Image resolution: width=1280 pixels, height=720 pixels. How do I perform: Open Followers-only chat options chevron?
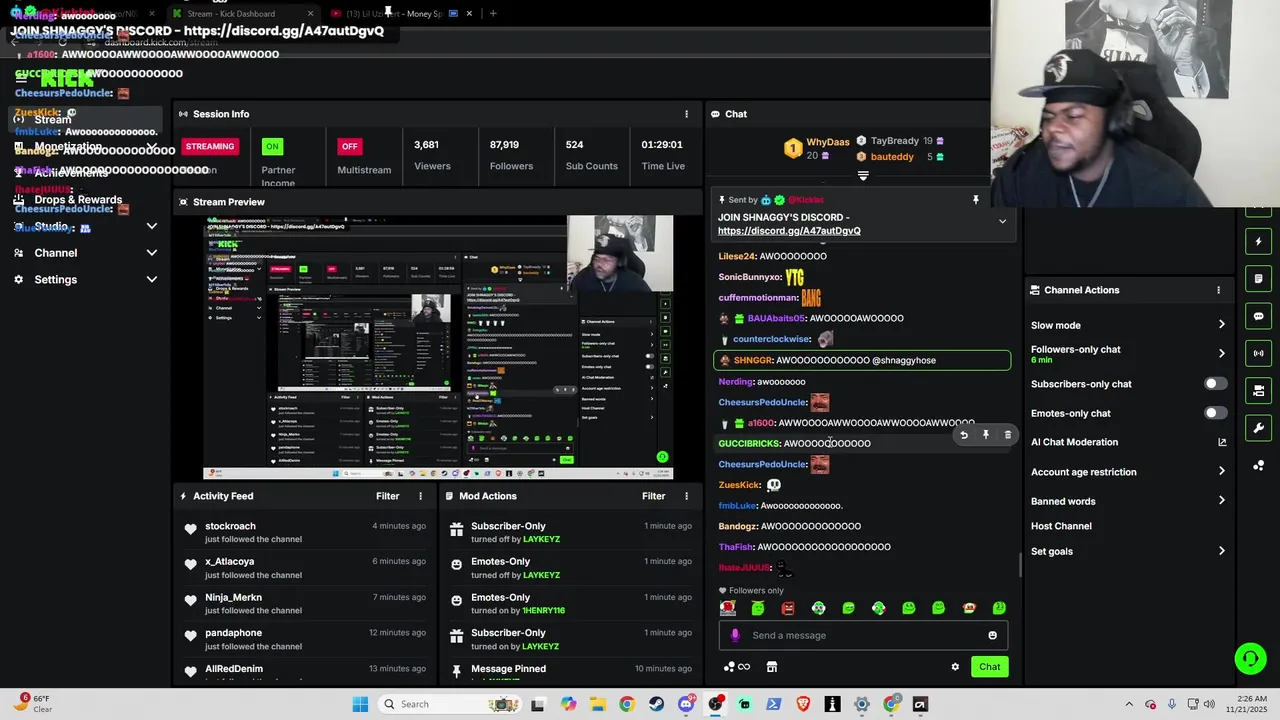(x=1221, y=353)
